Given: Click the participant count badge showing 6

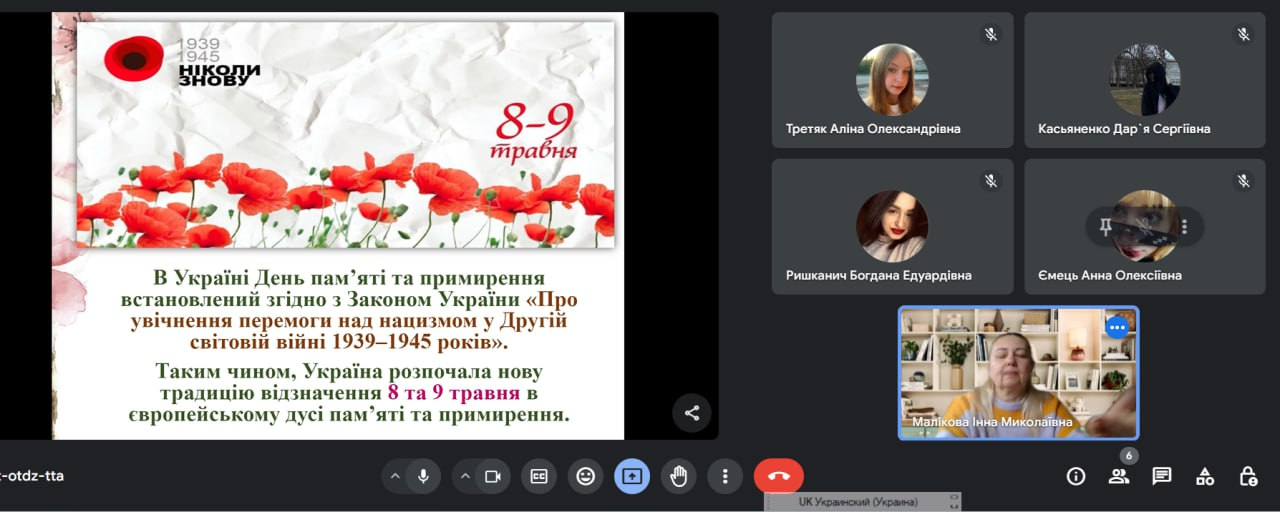Looking at the screenshot, I should (x=1128, y=456).
